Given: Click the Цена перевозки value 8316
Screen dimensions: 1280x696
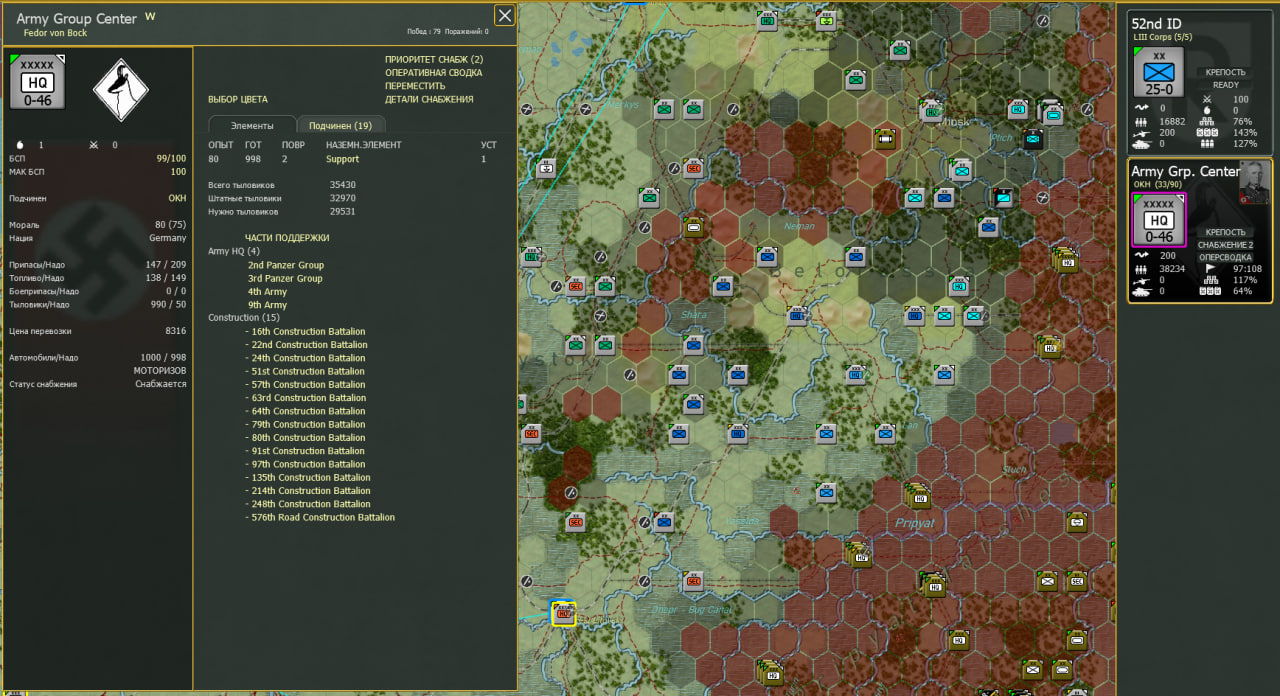Looking at the screenshot, I should (x=175, y=331).
